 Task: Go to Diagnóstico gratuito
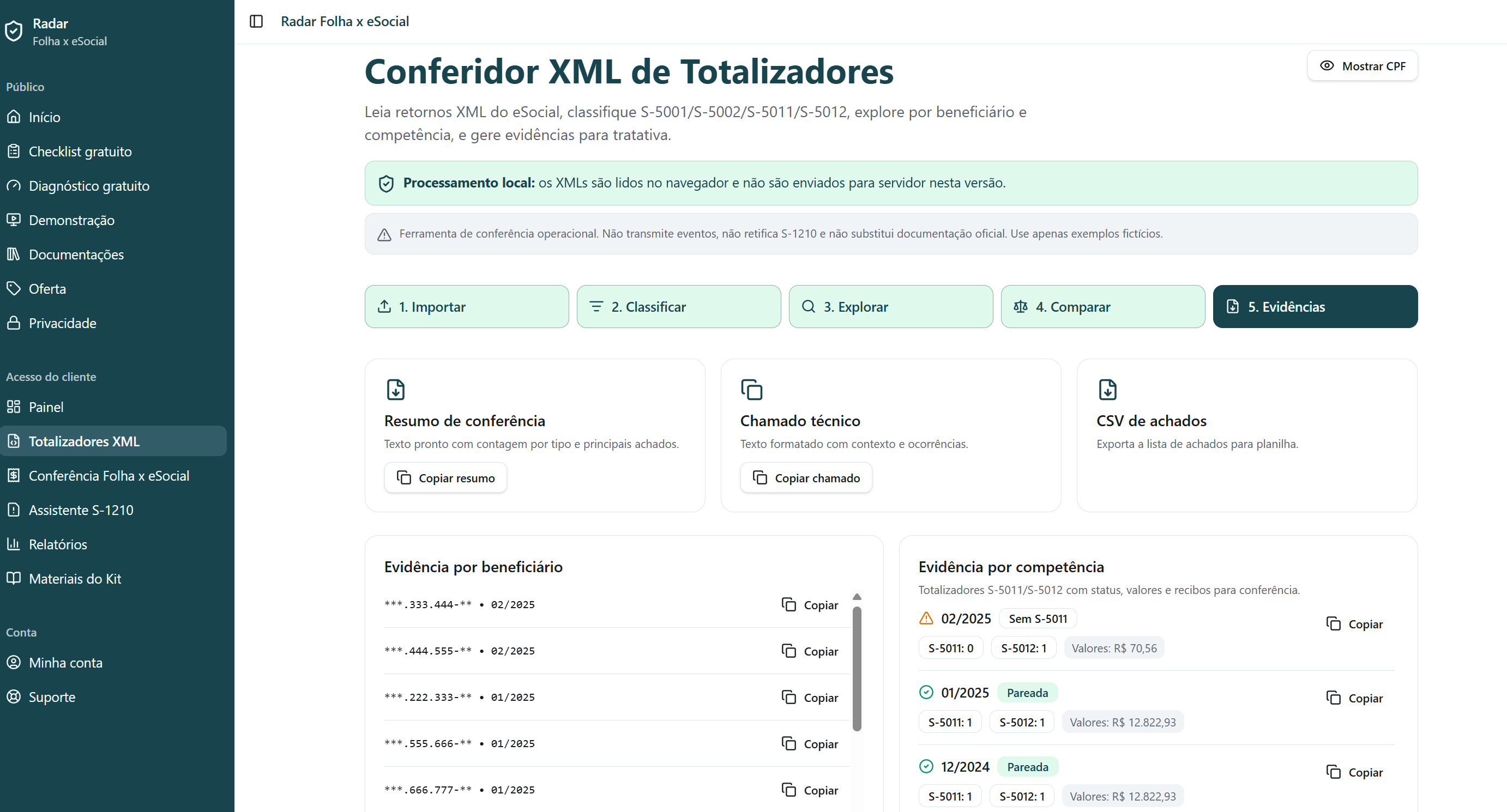(113, 186)
